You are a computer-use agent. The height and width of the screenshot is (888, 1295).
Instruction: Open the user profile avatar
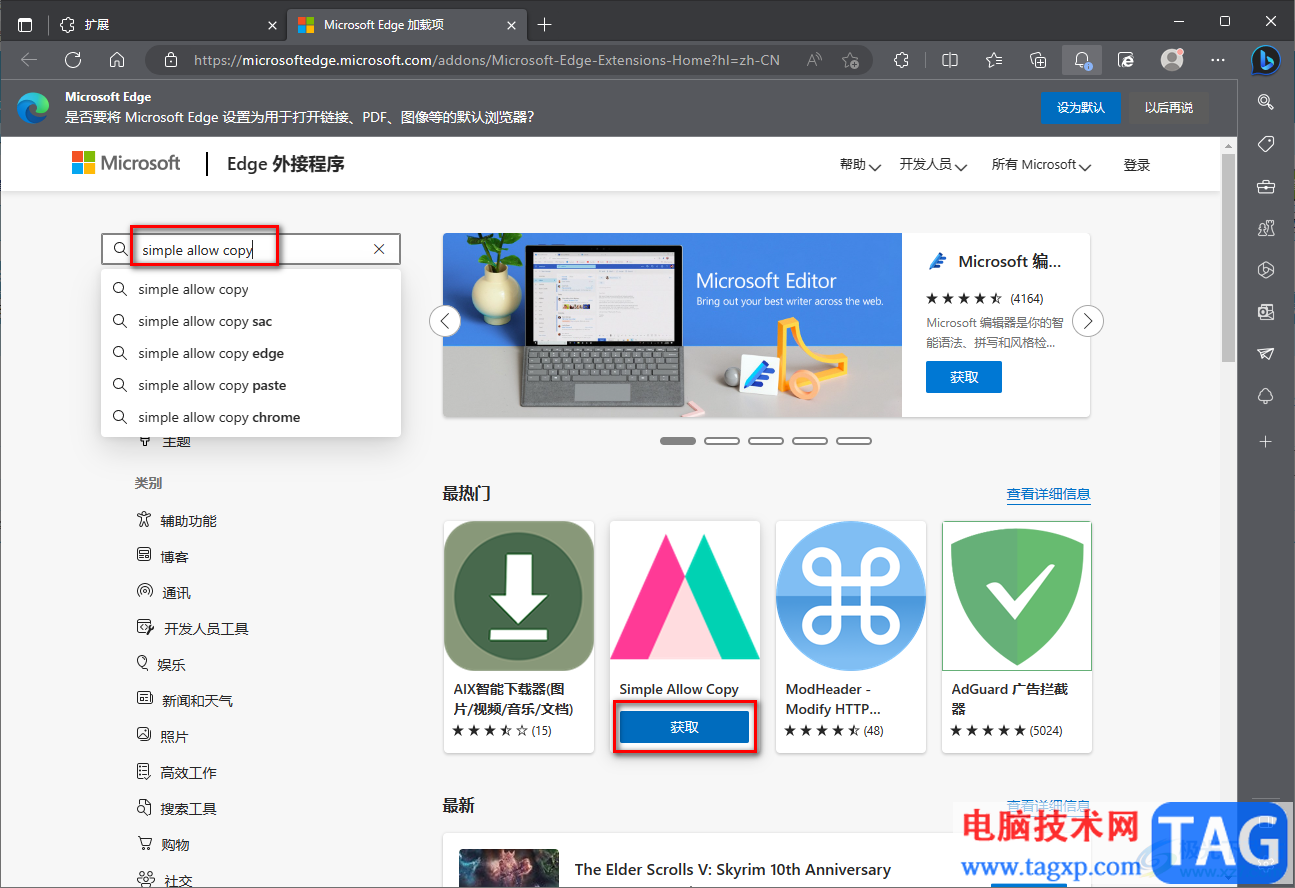click(x=1172, y=60)
